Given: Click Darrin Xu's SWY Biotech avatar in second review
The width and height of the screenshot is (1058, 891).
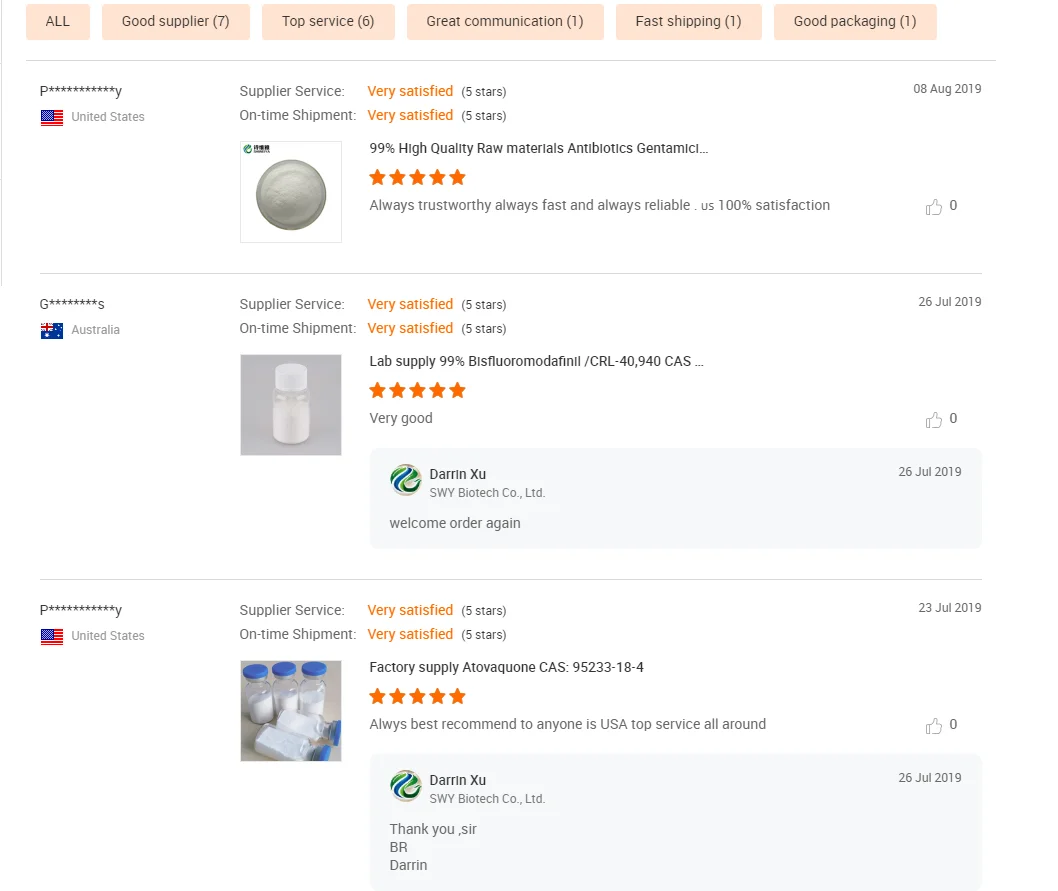Looking at the screenshot, I should point(405,481).
